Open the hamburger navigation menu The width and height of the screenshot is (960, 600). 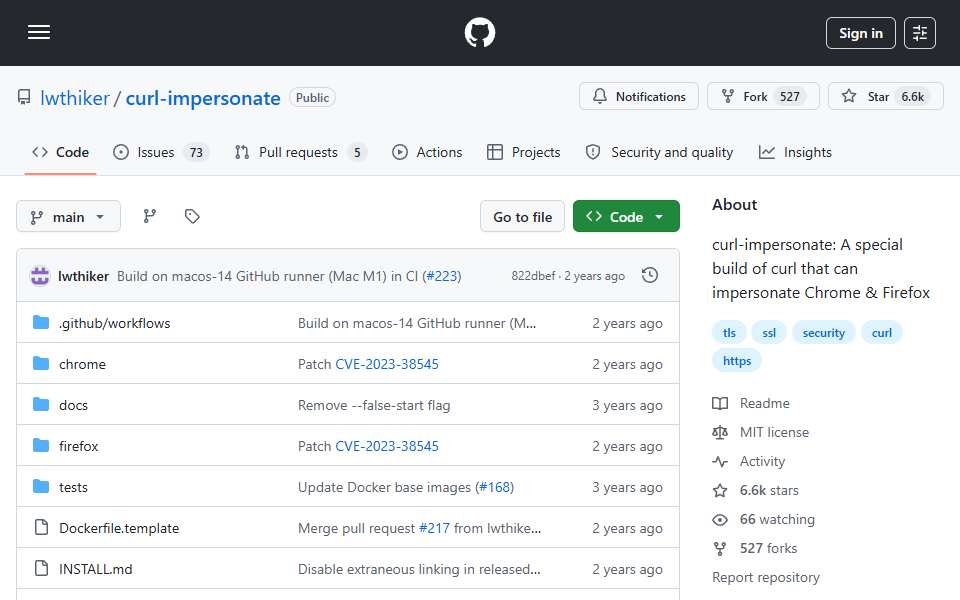tap(39, 32)
